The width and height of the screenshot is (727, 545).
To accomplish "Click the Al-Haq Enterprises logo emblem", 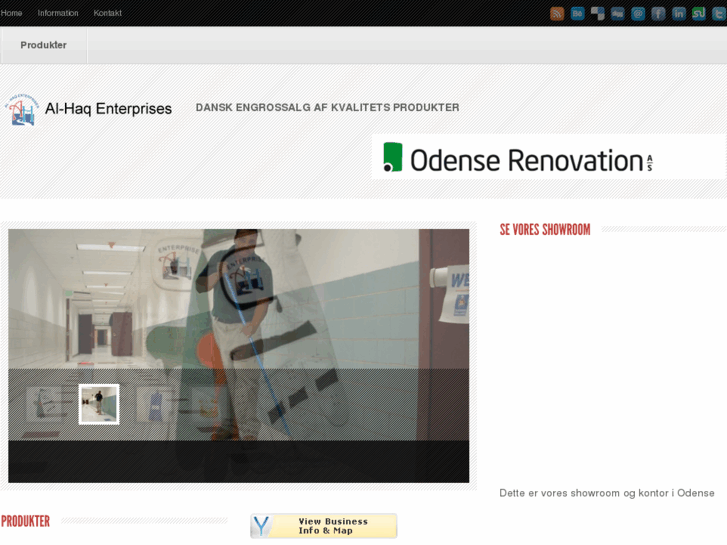I will [21, 109].
